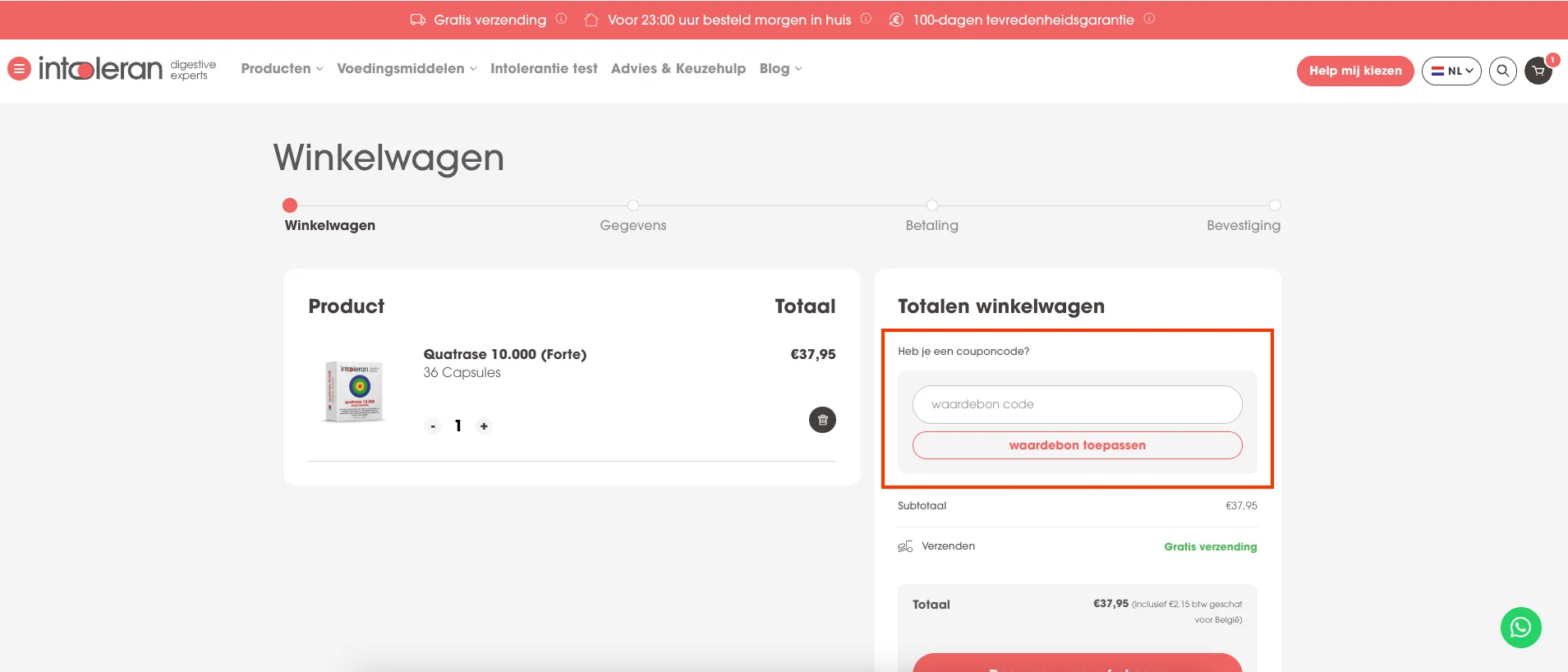The image size is (1568, 672).
Task: Click info icon next to tevredenheidsgarantie
Action: click(1149, 19)
